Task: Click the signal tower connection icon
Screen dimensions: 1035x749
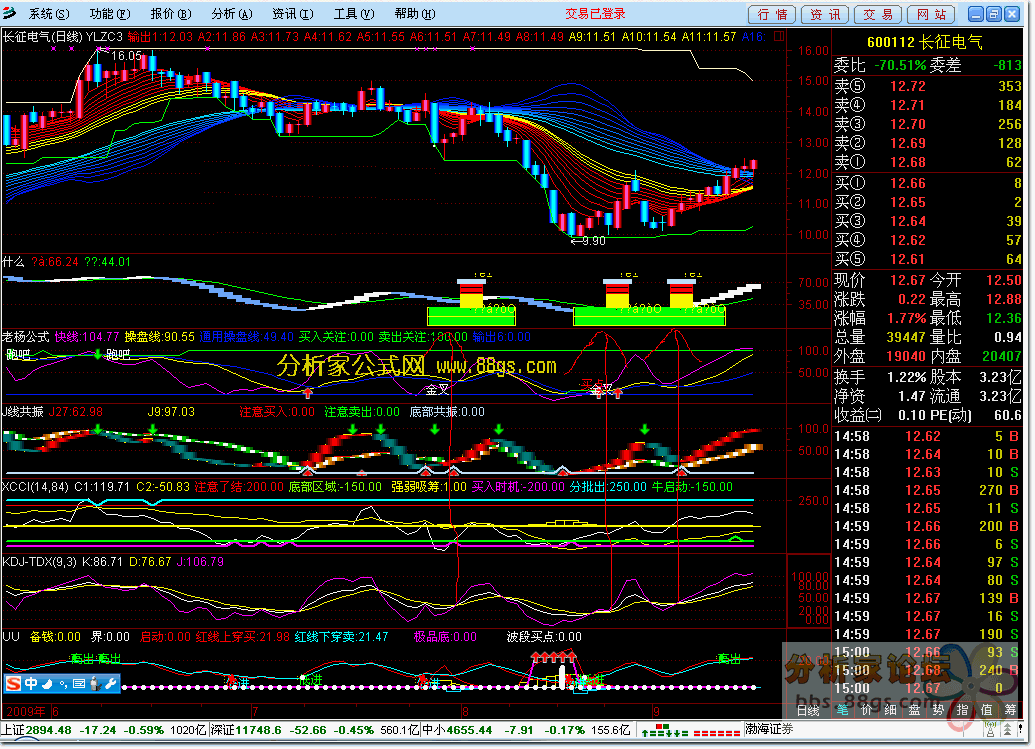Action: 989,730
